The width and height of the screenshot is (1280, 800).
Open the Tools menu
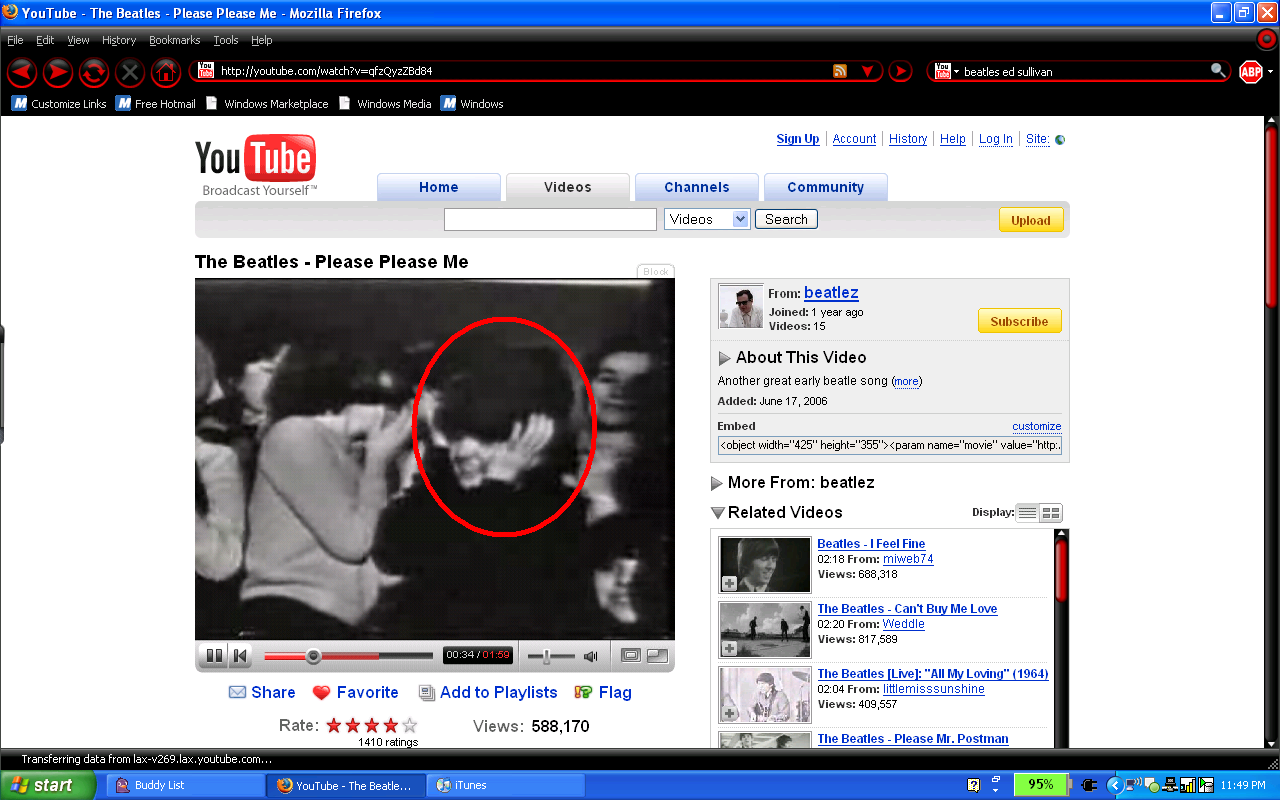click(x=226, y=40)
